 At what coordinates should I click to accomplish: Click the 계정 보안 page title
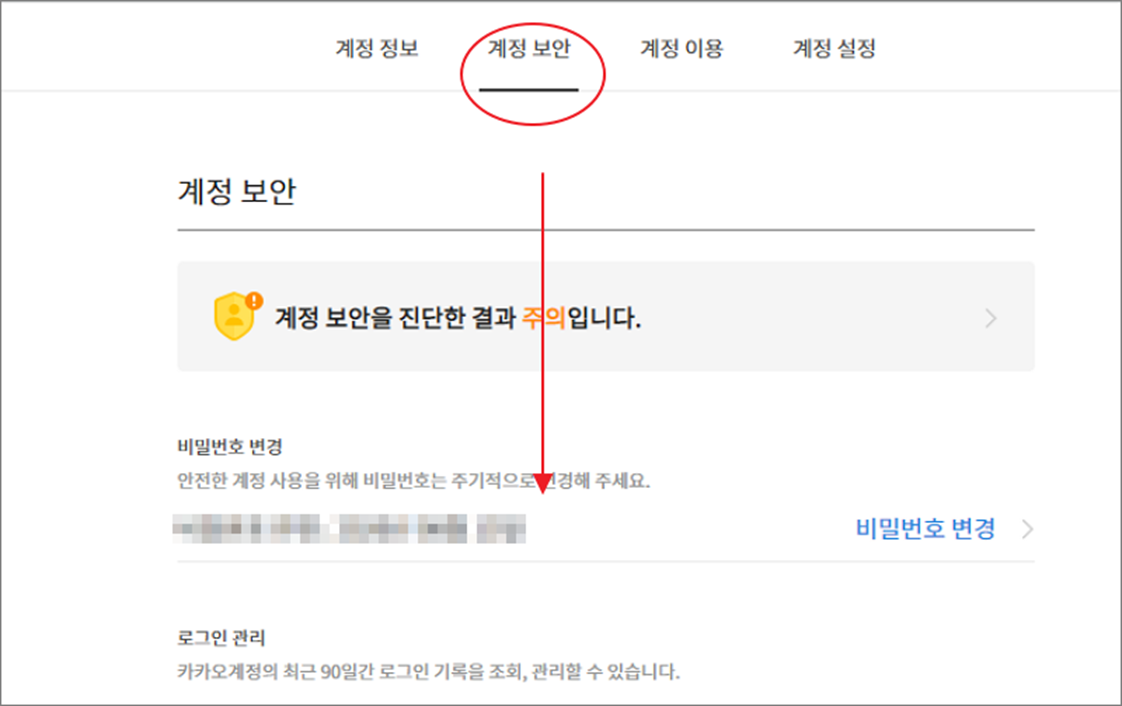[236, 191]
